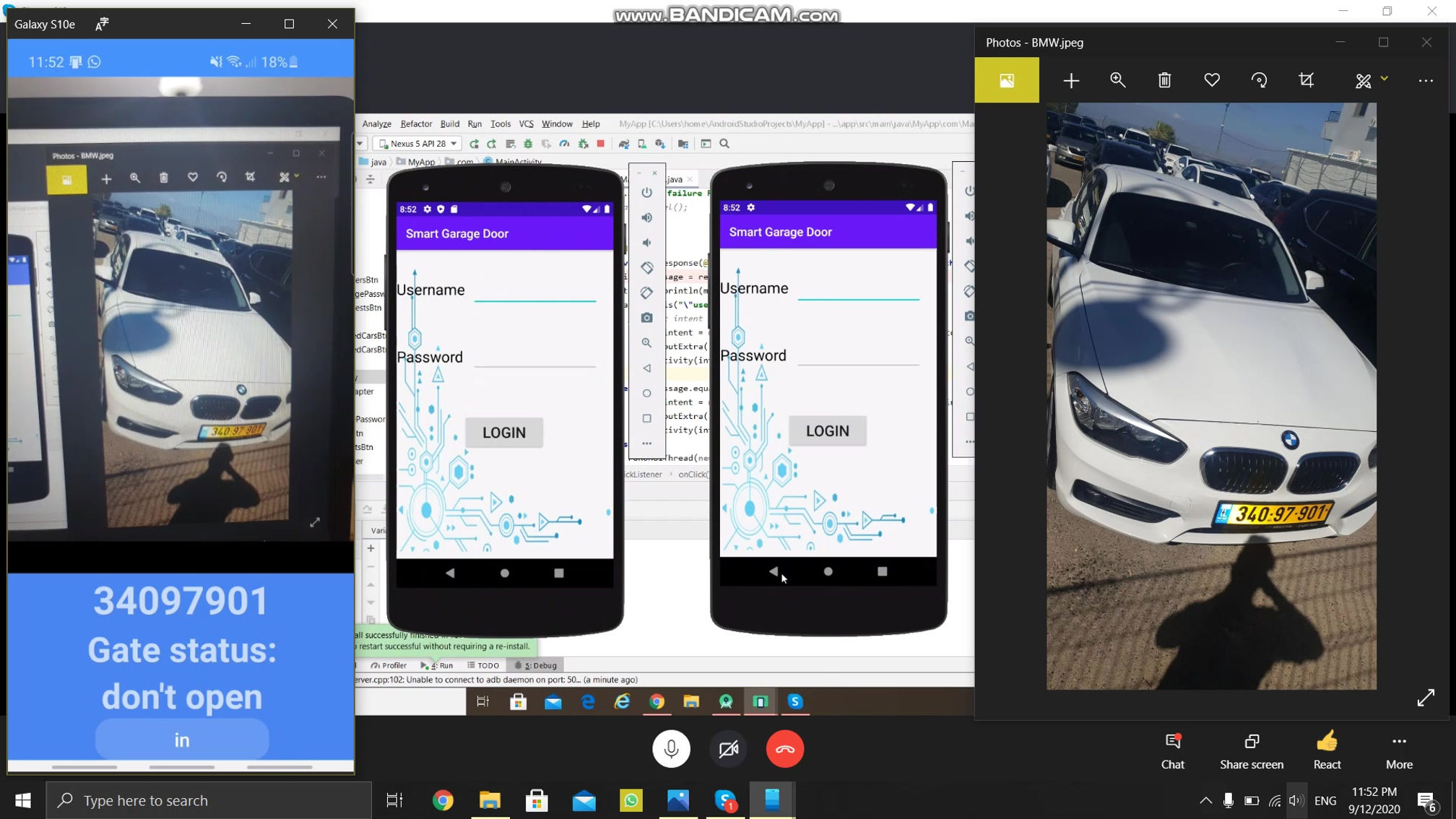Click the Rerun app green arrow icon
1456x819 pixels.
474,144
